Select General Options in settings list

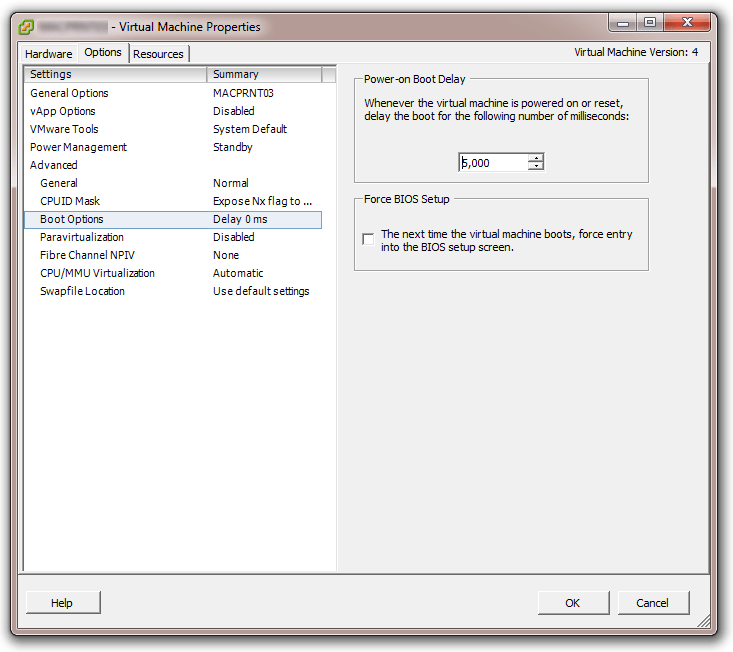(172, 93)
